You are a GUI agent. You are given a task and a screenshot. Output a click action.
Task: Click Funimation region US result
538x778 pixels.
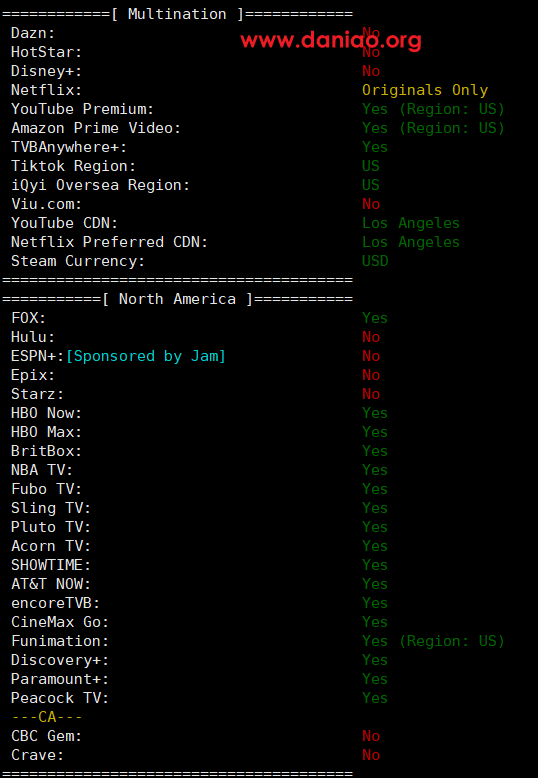click(x=433, y=641)
